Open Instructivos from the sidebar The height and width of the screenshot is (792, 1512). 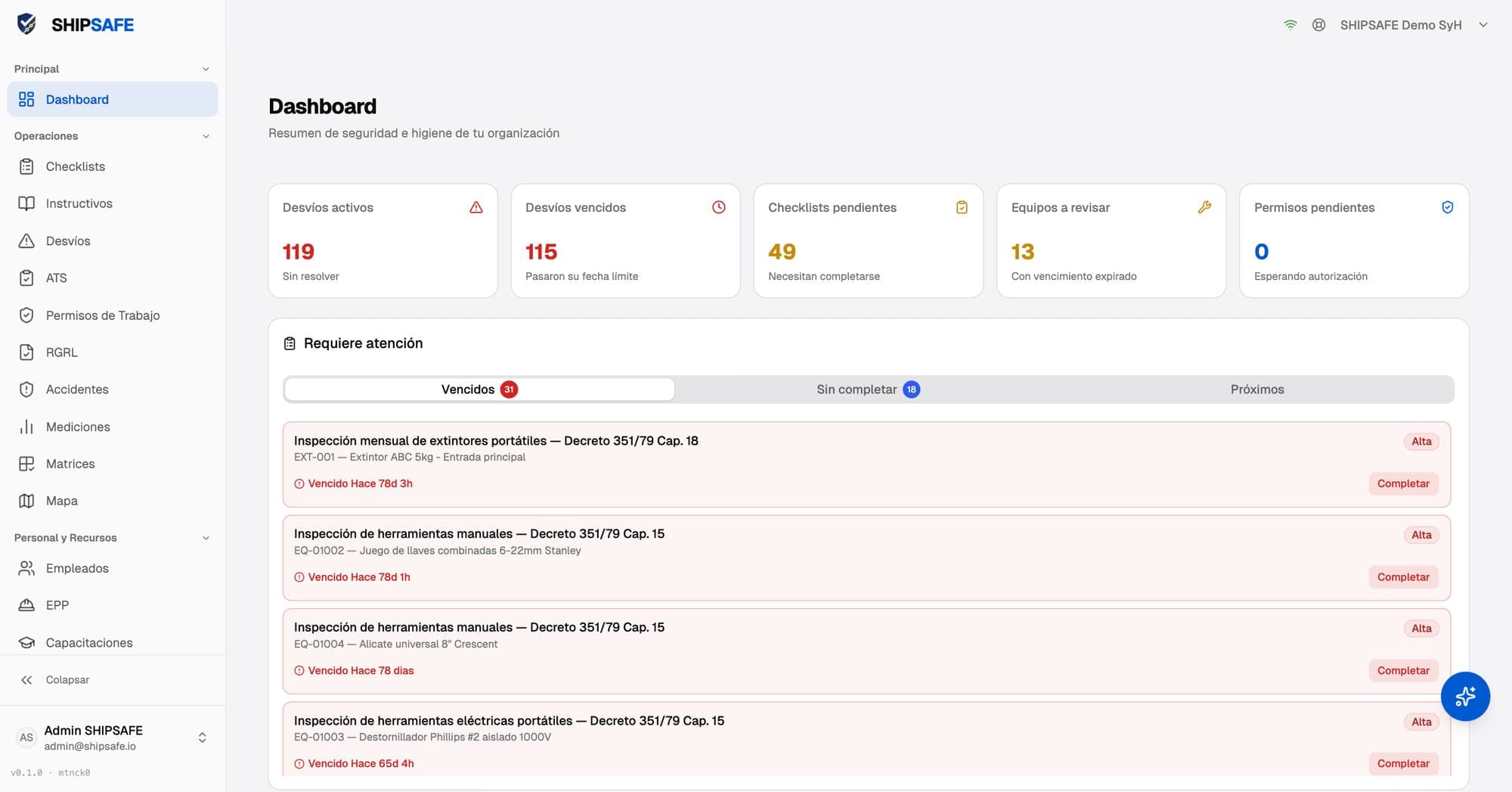[x=113, y=203]
